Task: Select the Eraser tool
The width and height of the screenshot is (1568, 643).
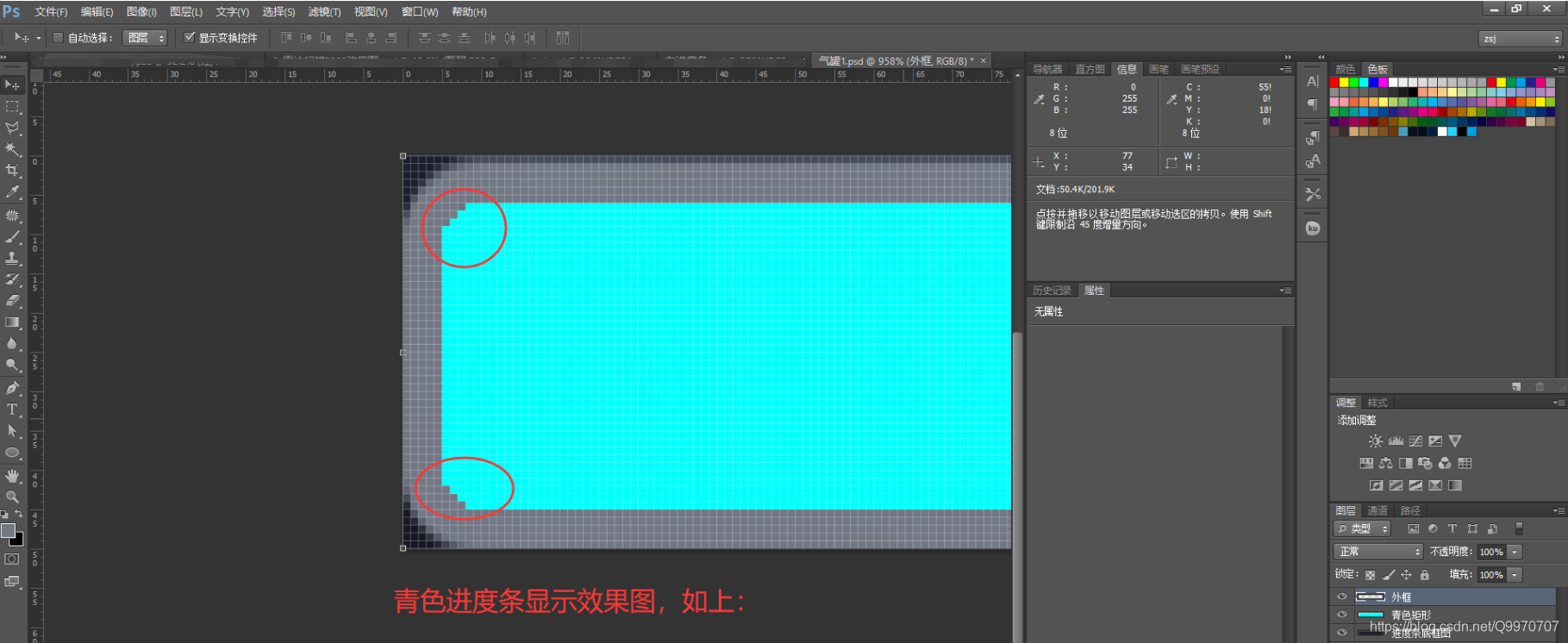Action: [x=12, y=301]
